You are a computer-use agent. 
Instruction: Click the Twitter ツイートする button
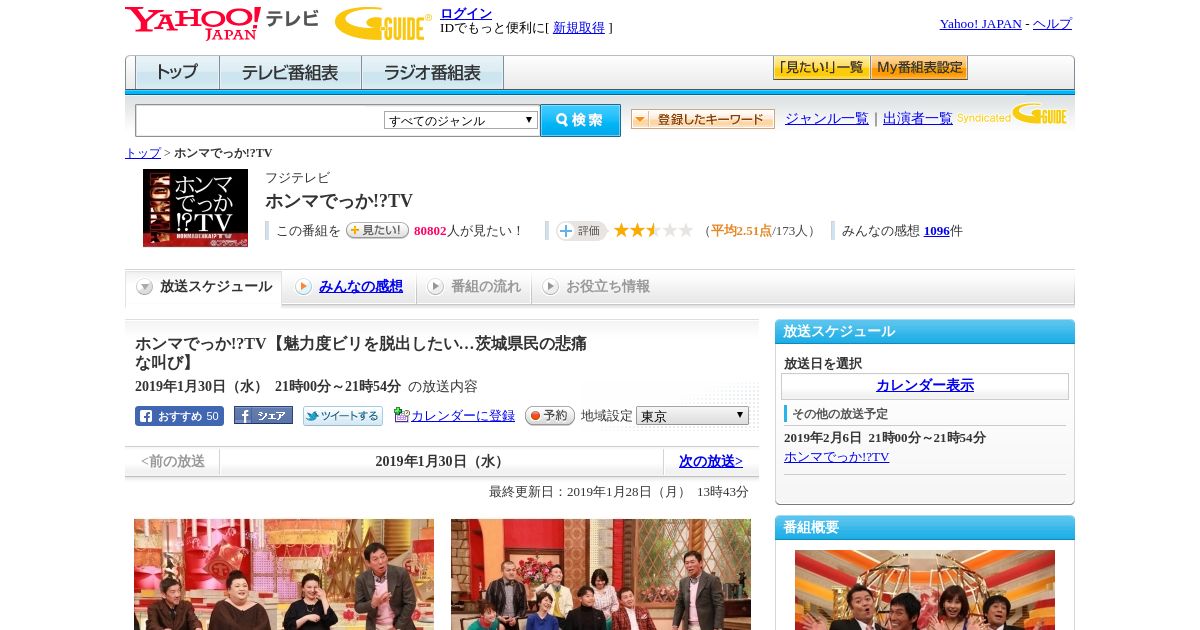click(x=343, y=416)
